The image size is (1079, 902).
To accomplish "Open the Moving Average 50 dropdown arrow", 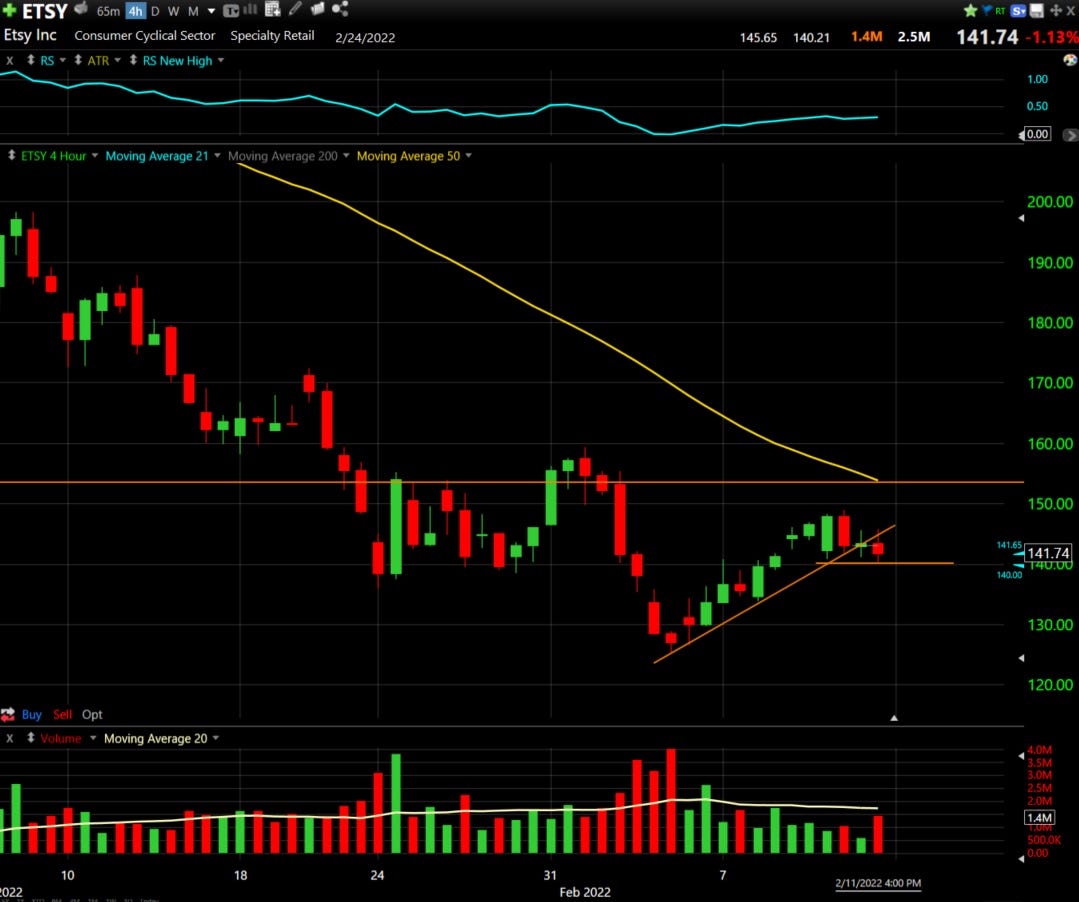I will click(x=469, y=155).
